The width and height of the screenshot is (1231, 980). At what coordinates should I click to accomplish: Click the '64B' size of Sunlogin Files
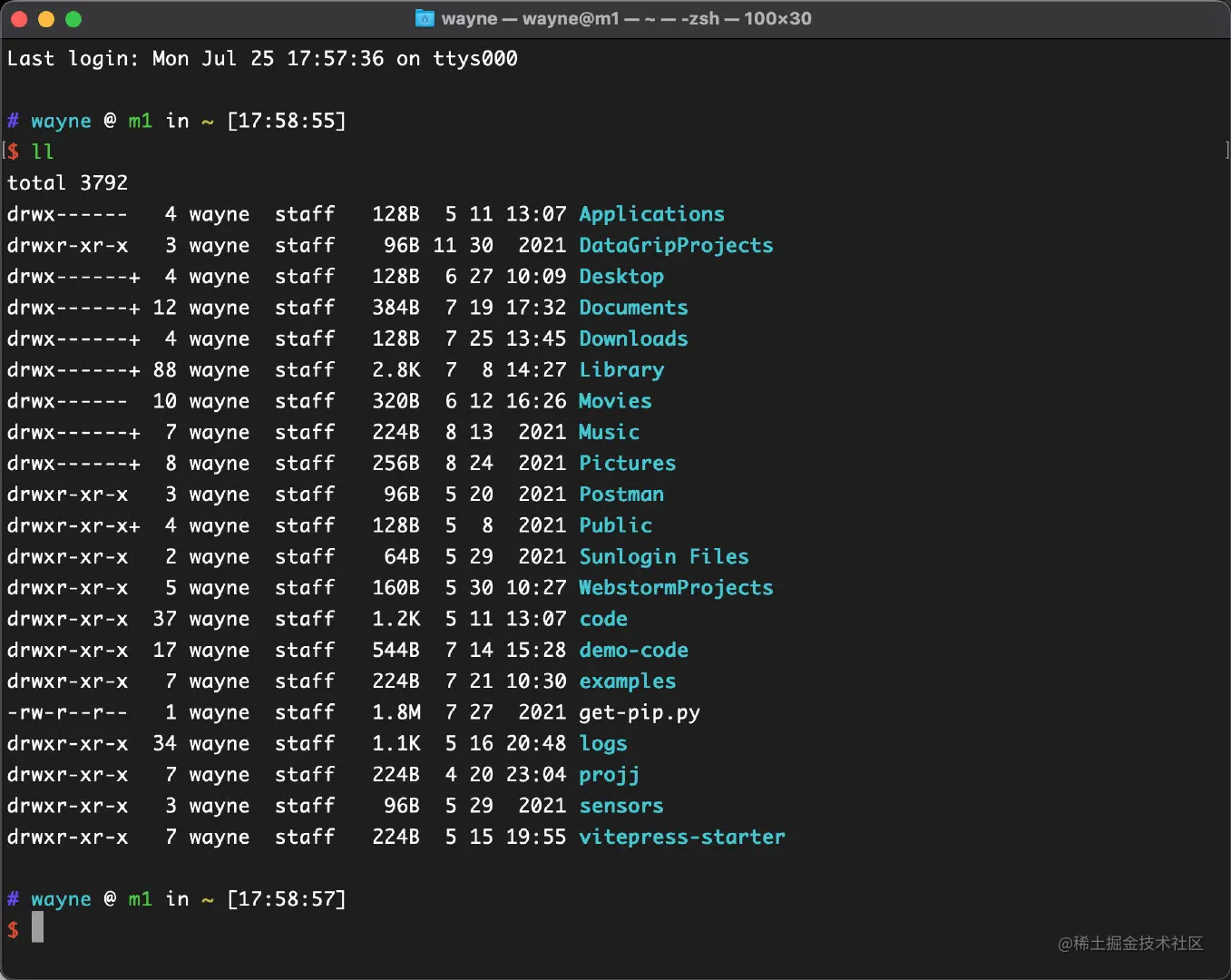tap(402, 557)
